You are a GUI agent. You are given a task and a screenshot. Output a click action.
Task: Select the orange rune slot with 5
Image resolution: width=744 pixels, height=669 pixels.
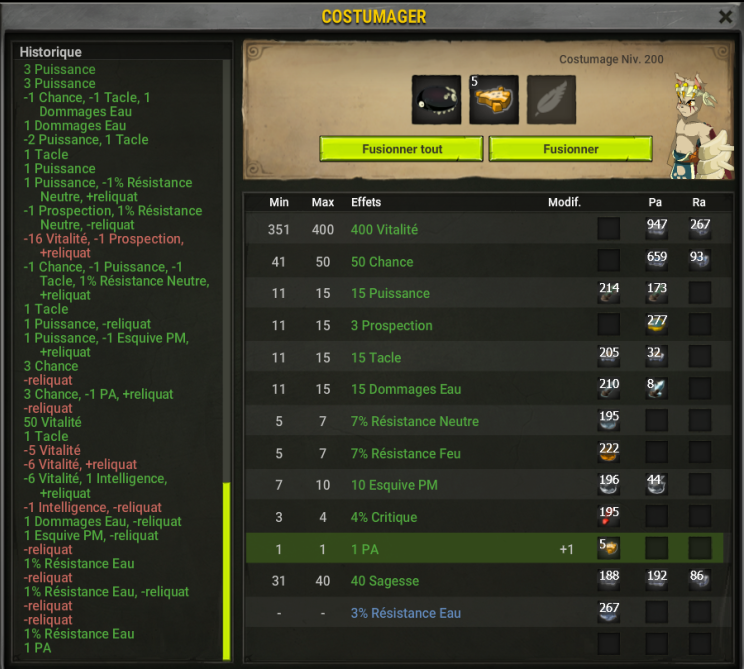point(493,100)
